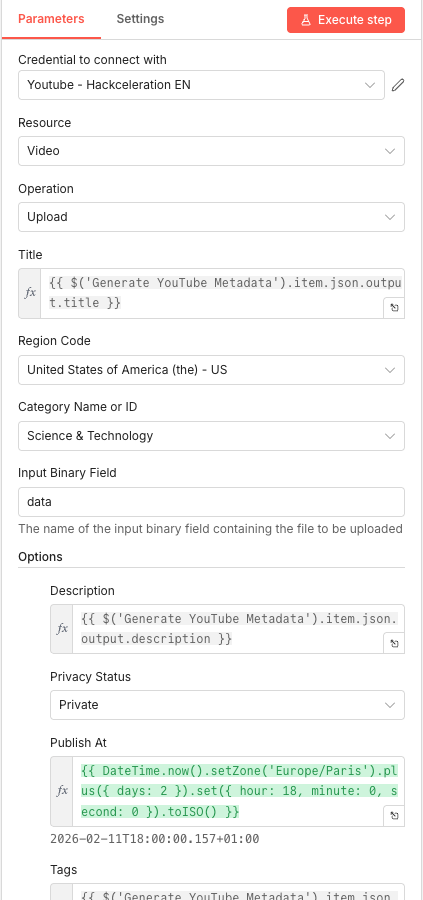The height and width of the screenshot is (900, 423).
Task: Expand the Operation dropdown showing Upload
Action: (x=211, y=217)
